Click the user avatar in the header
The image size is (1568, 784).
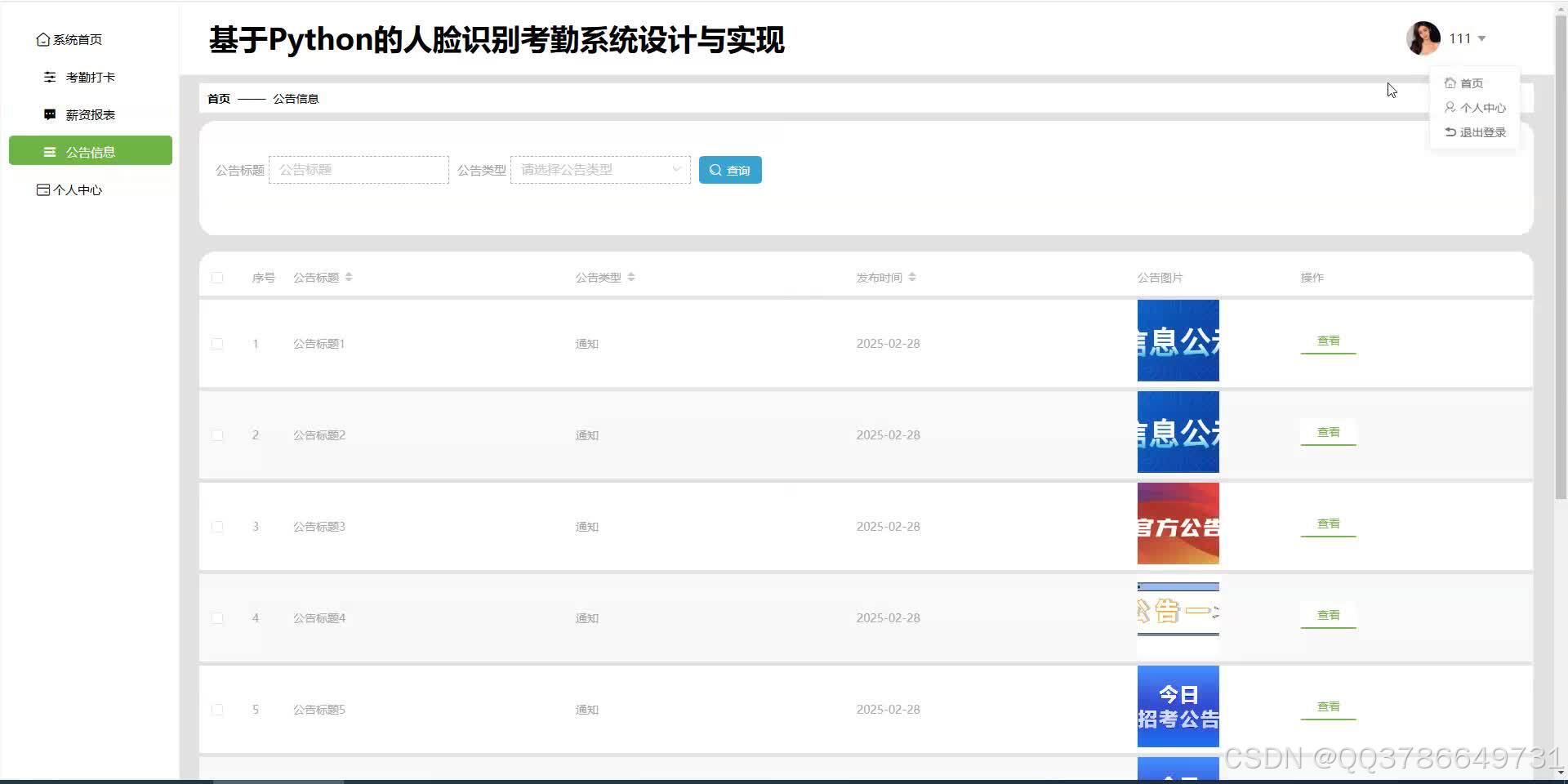(1423, 38)
